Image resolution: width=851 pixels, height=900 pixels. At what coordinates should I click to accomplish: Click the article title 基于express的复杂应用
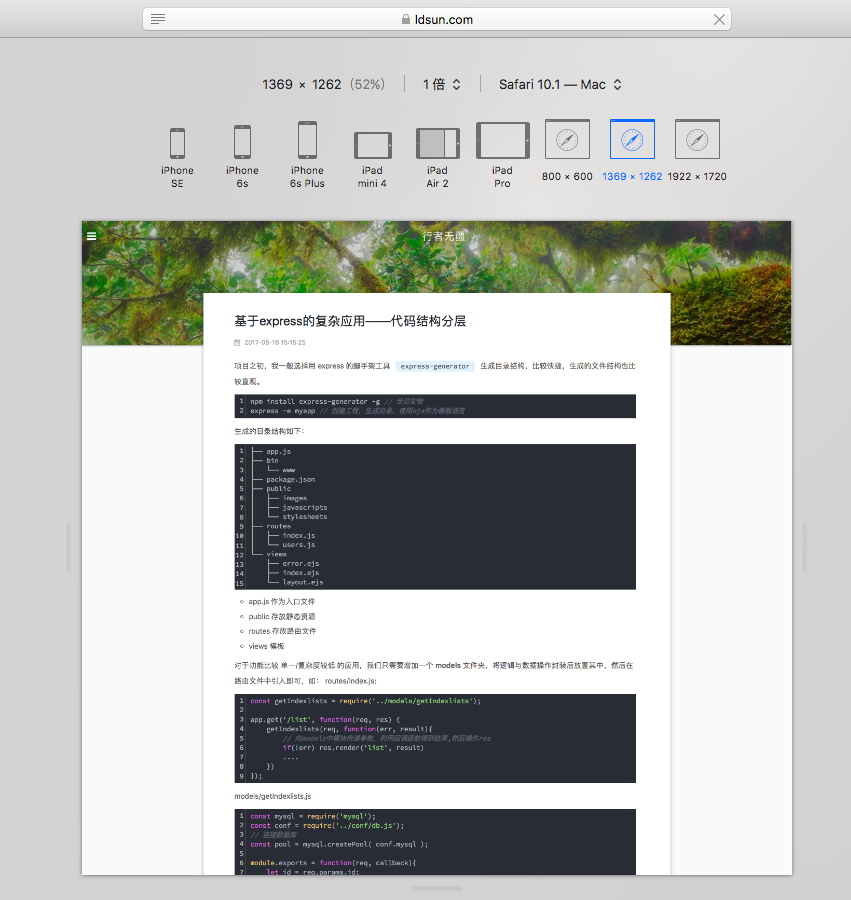click(349, 321)
